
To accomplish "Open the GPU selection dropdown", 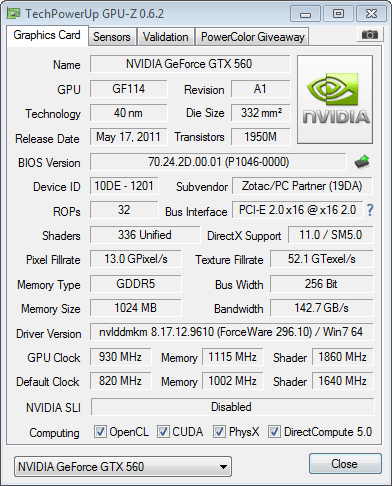I will coord(123,467).
